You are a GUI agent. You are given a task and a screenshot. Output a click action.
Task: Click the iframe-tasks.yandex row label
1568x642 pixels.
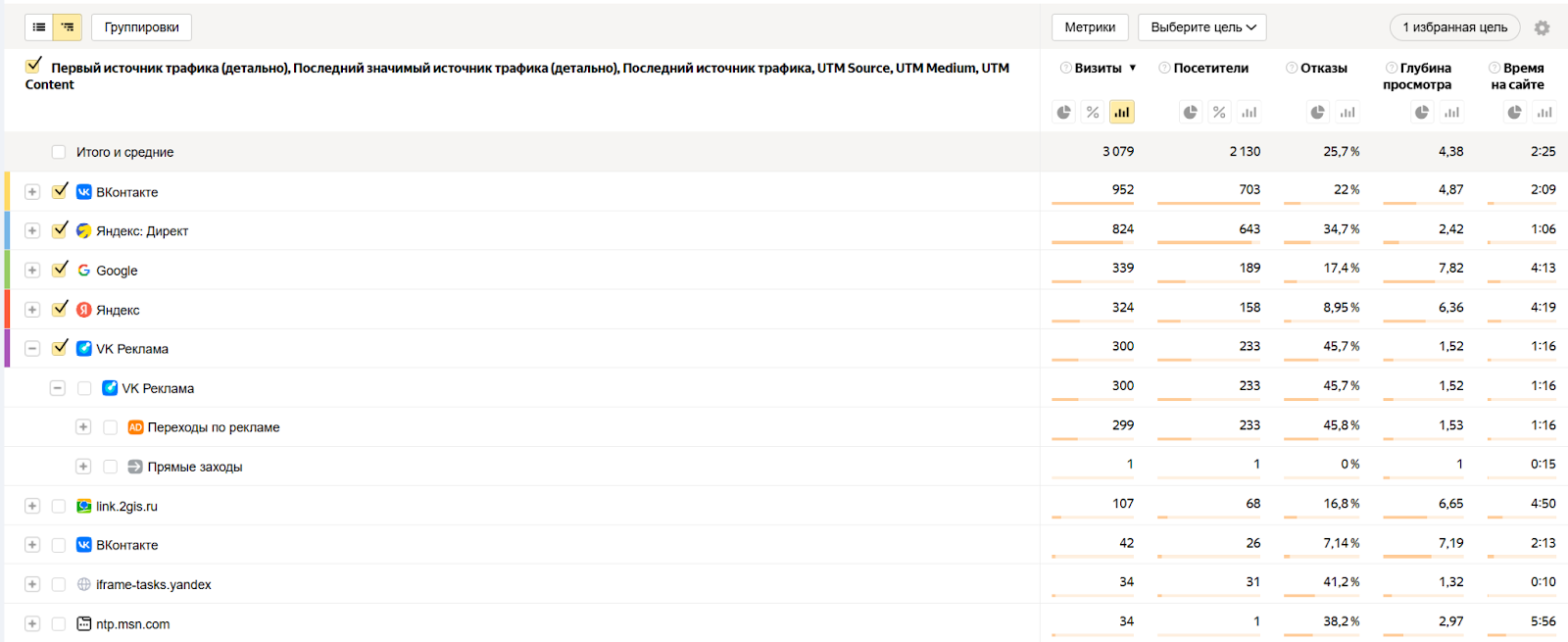(154, 584)
